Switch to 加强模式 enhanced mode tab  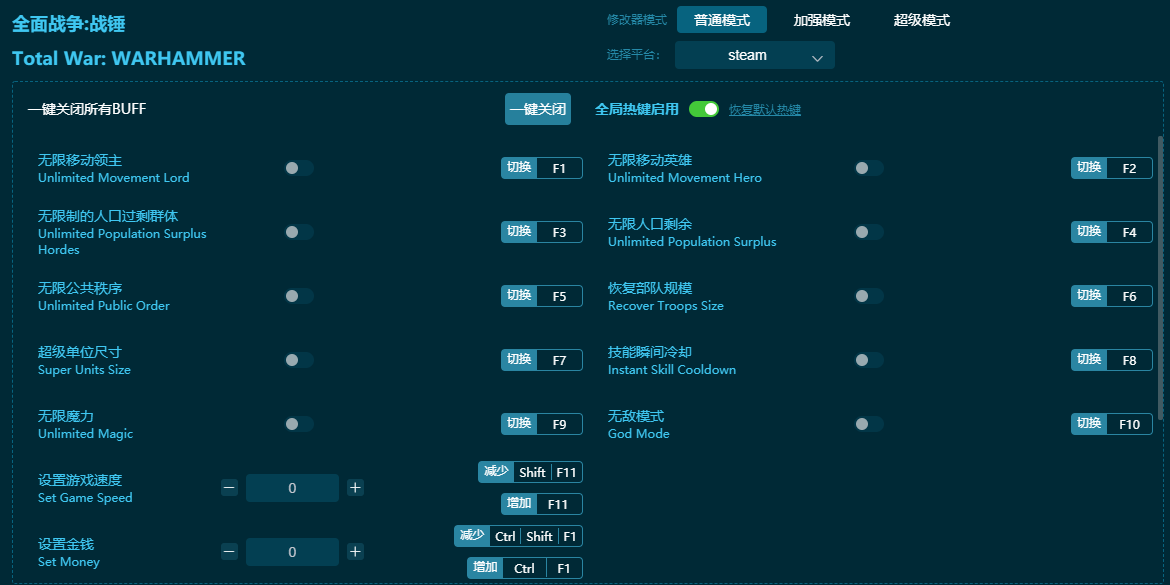[x=821, y=20]
